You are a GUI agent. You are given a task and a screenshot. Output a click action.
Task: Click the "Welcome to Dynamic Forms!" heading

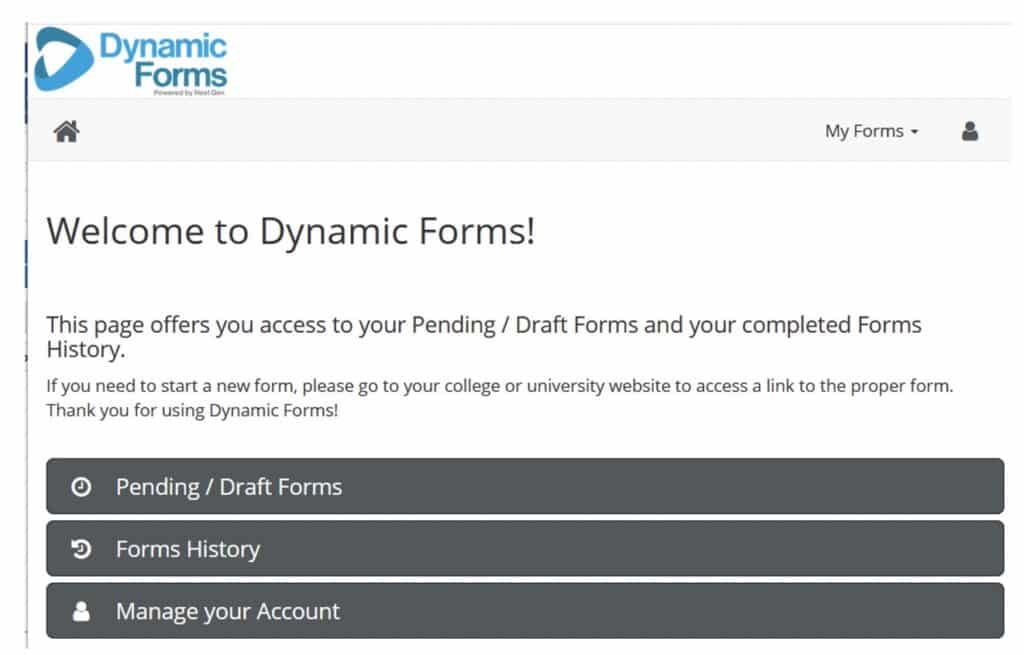point(291,231)
